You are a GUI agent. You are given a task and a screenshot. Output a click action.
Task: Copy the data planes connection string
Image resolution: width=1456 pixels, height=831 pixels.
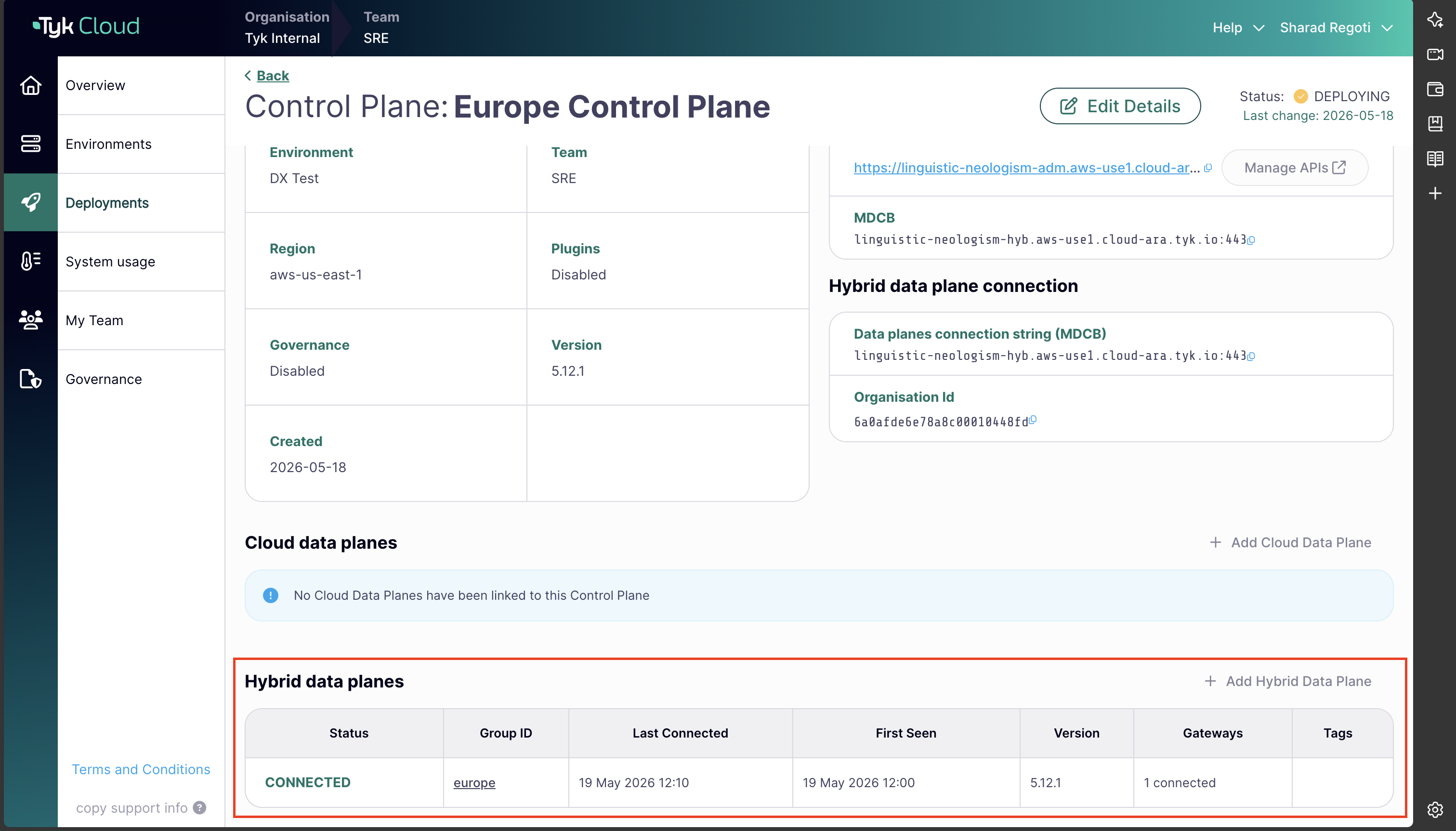pyautogui.click(x=1251, y=356)
